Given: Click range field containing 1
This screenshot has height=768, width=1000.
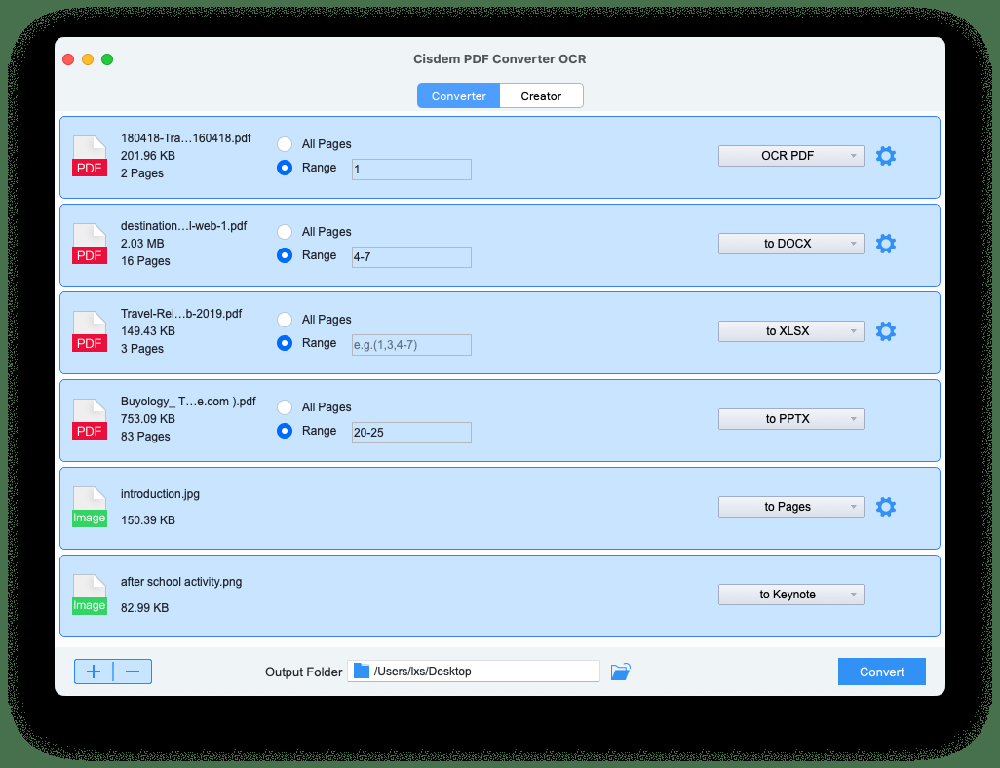Looking at the screenshot, I should pos(412,169).
